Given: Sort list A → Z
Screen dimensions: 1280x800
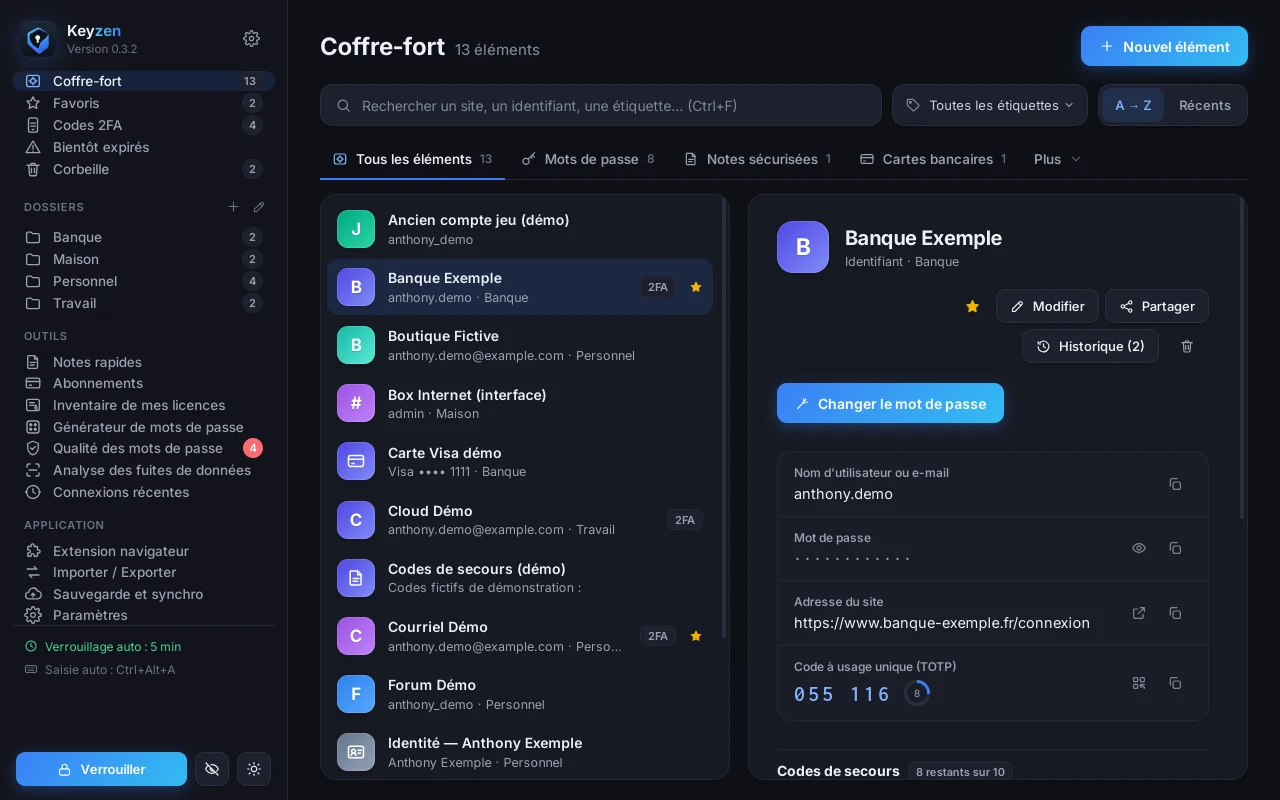Looking at the screenshot, I should 1133,105.
